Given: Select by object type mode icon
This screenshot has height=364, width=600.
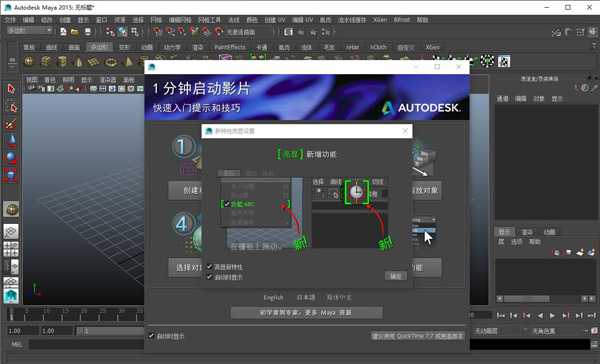Looking at the screenshot, I should (x=122, y=32).
